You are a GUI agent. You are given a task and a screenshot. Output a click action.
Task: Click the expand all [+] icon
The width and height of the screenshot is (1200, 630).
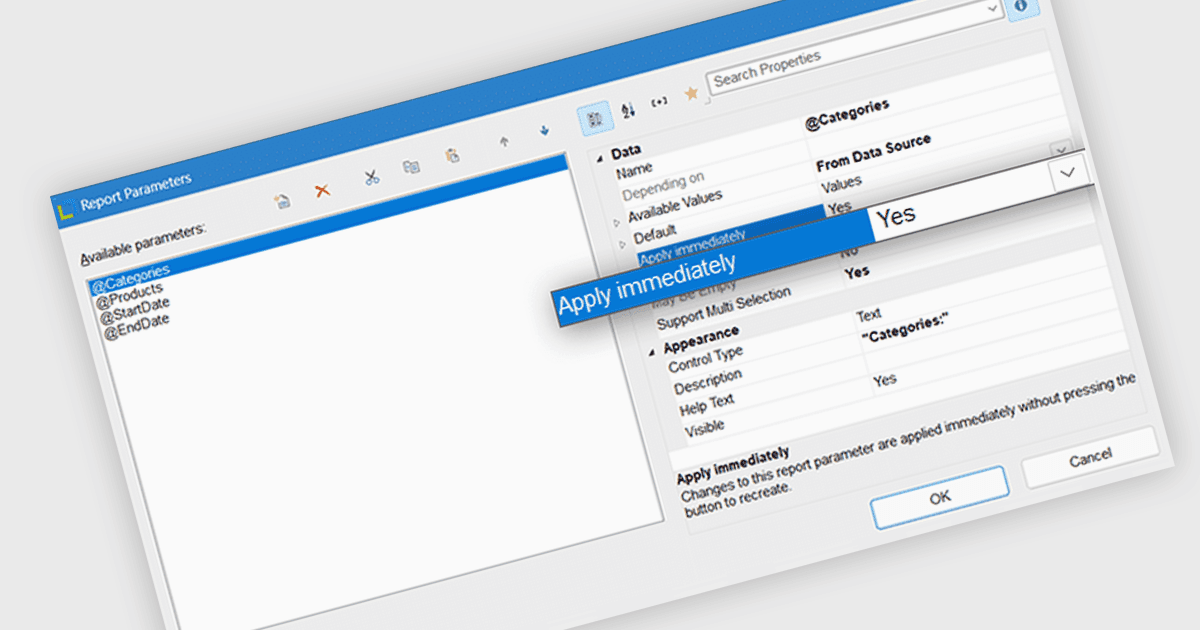(659, 102)
